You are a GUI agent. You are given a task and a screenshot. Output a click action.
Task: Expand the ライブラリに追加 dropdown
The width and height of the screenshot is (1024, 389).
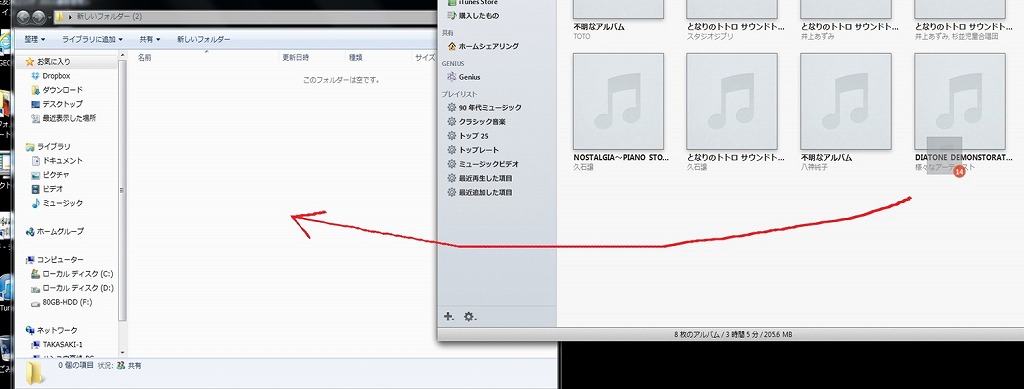[x=92, y=39]
